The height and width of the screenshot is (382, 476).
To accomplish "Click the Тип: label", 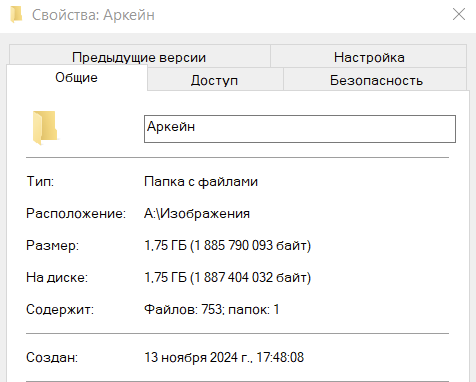I will (40, 182).
